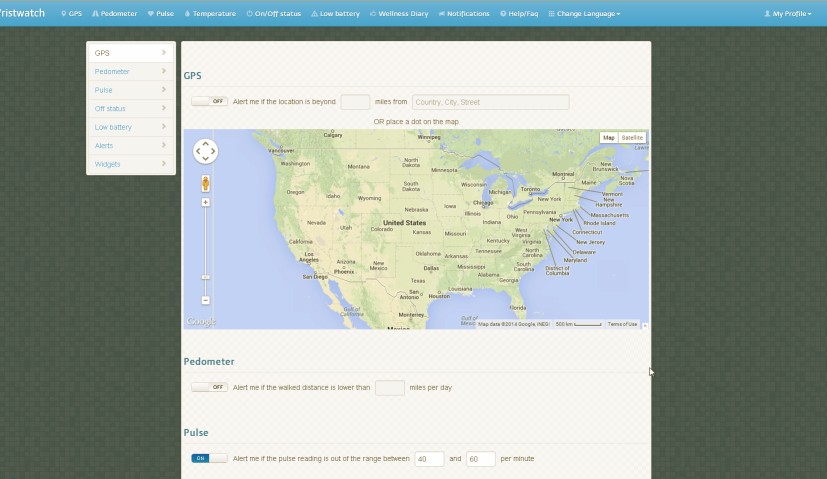Open Pulse in the top navigation bar
Viewport: 827px width, 479px height.
point(161,14)
